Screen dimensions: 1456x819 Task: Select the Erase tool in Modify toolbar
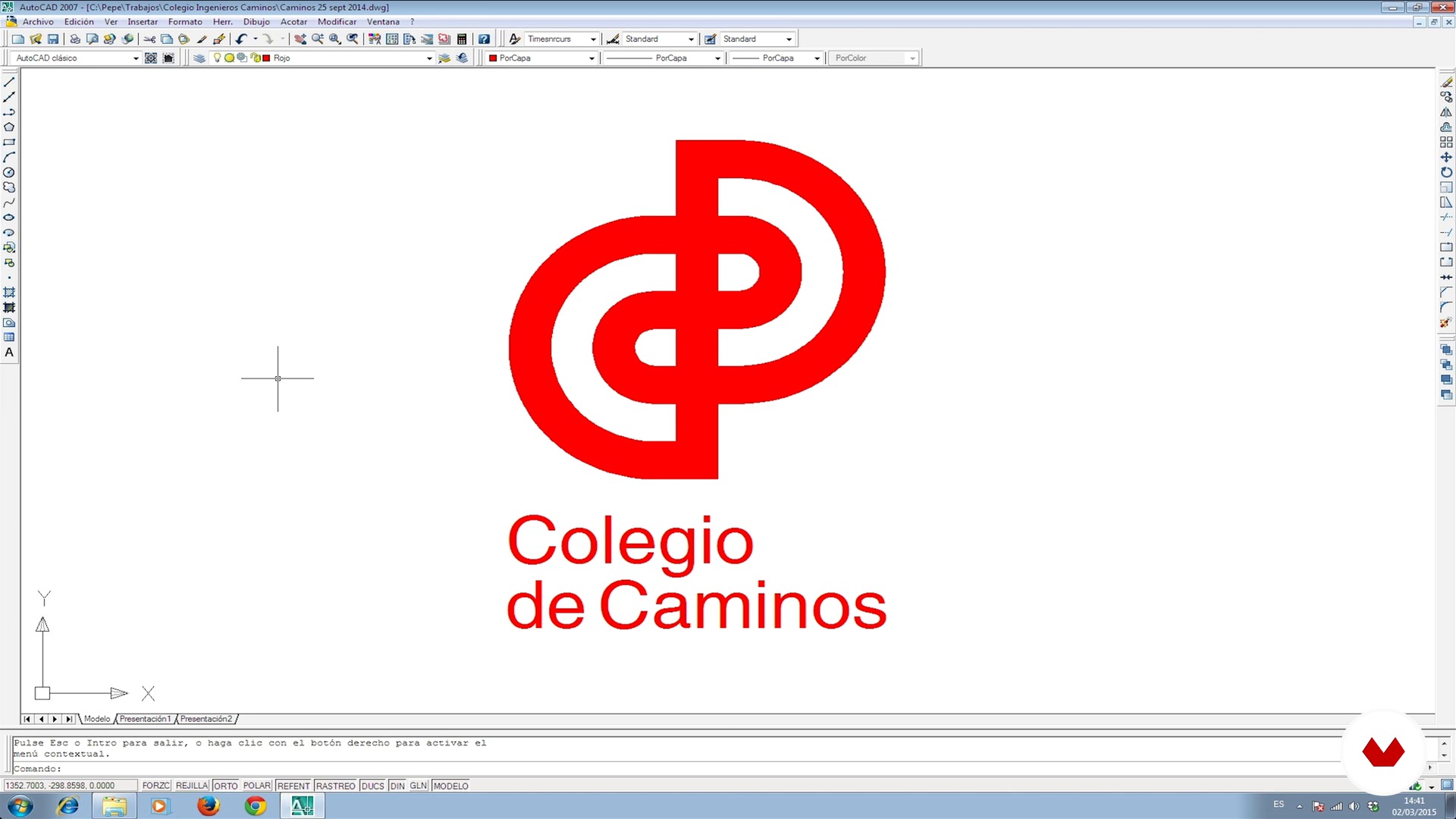click(1446, 82)
